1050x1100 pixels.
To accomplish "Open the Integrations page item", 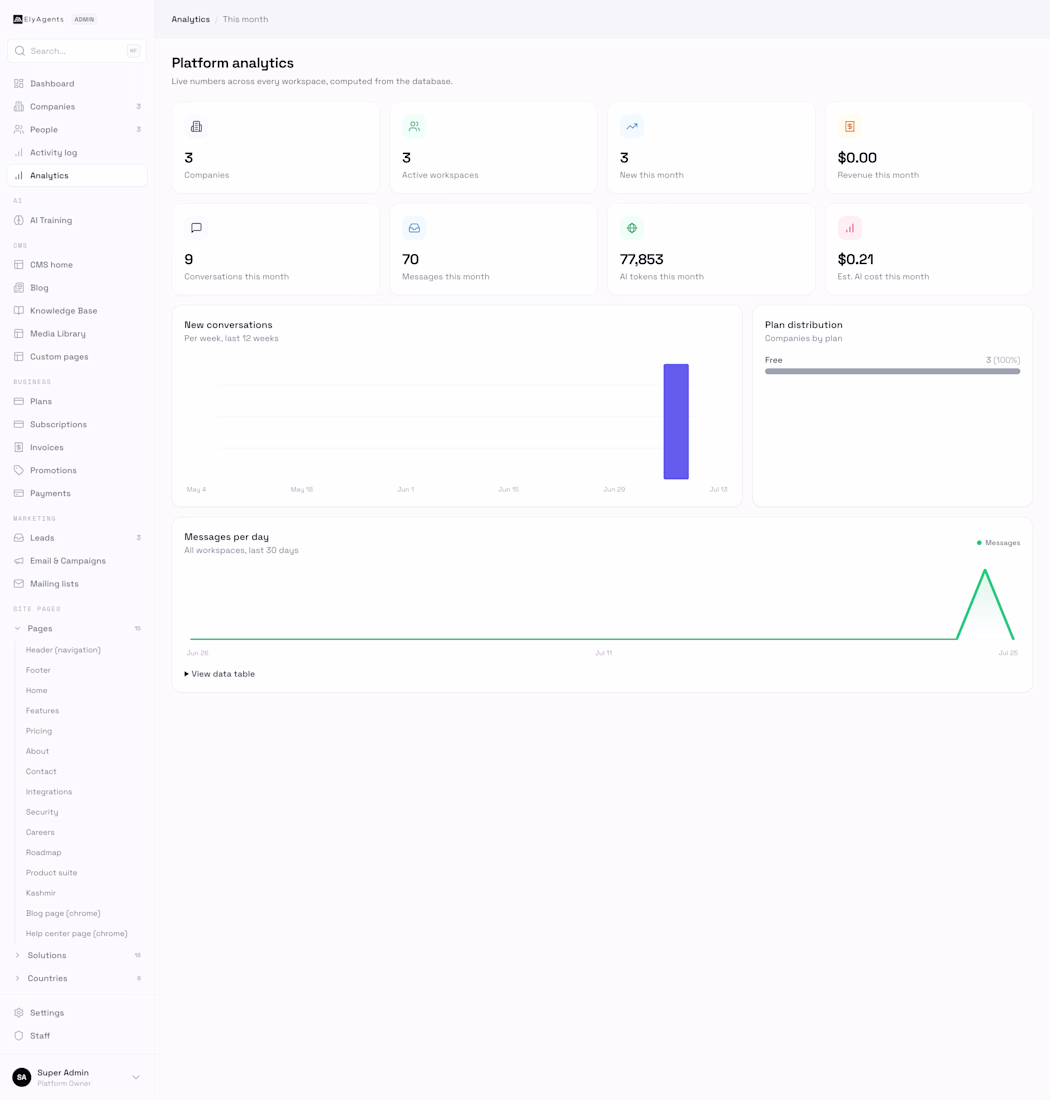I will tap(48, 792).
